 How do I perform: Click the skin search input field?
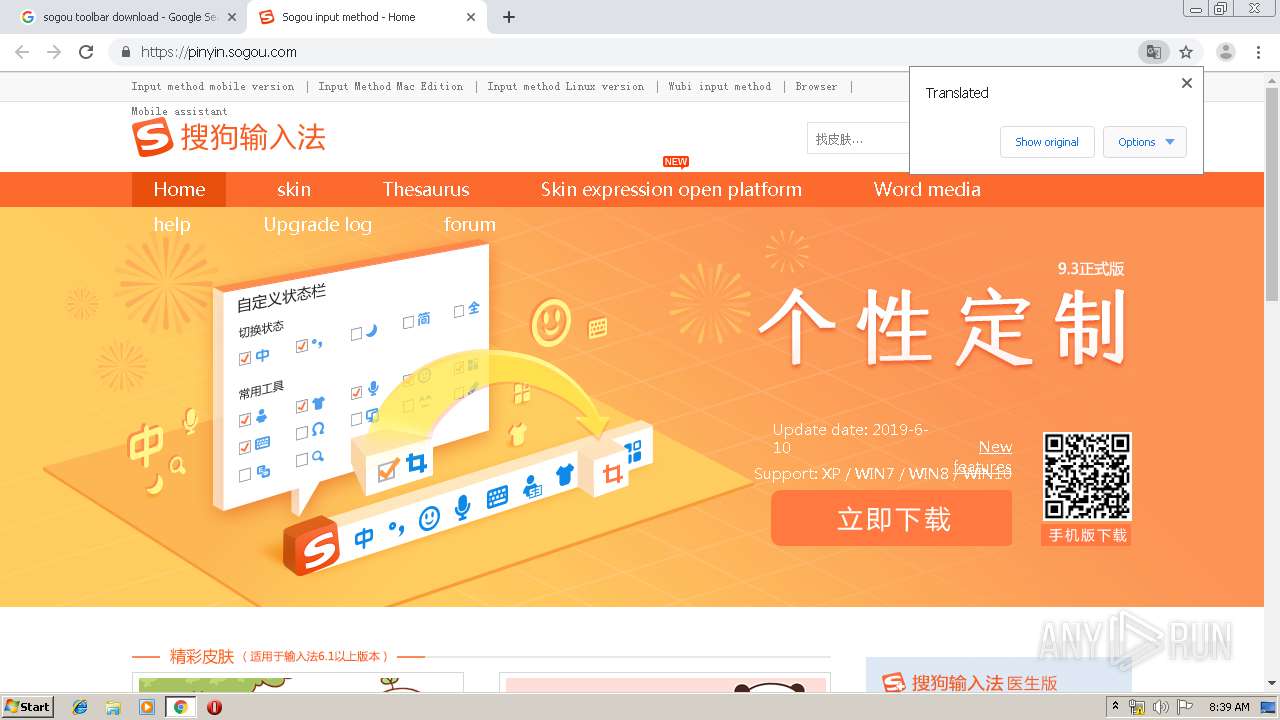point(858,139)
